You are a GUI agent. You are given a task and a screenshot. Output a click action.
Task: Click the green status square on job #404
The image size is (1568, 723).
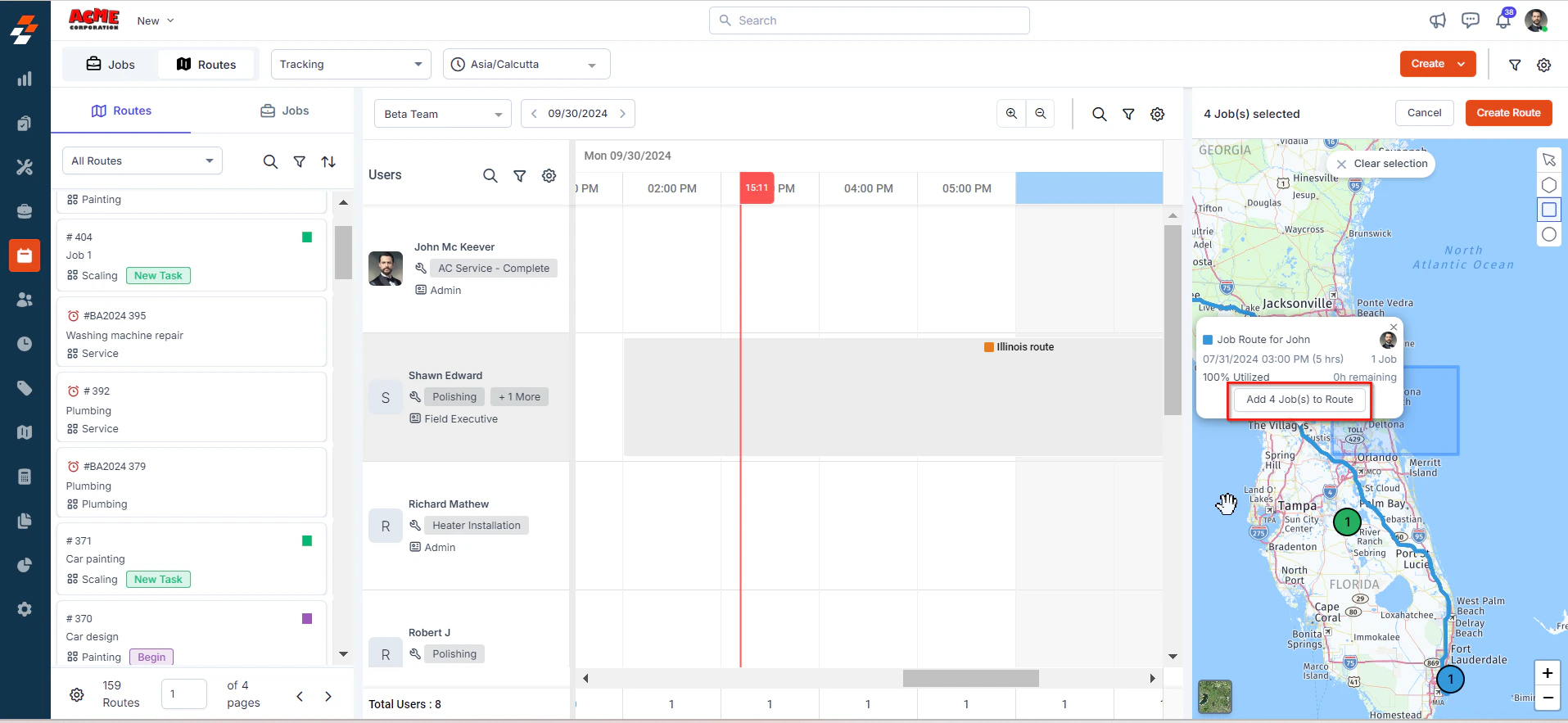pyautogui.click(x=307, y=237)
